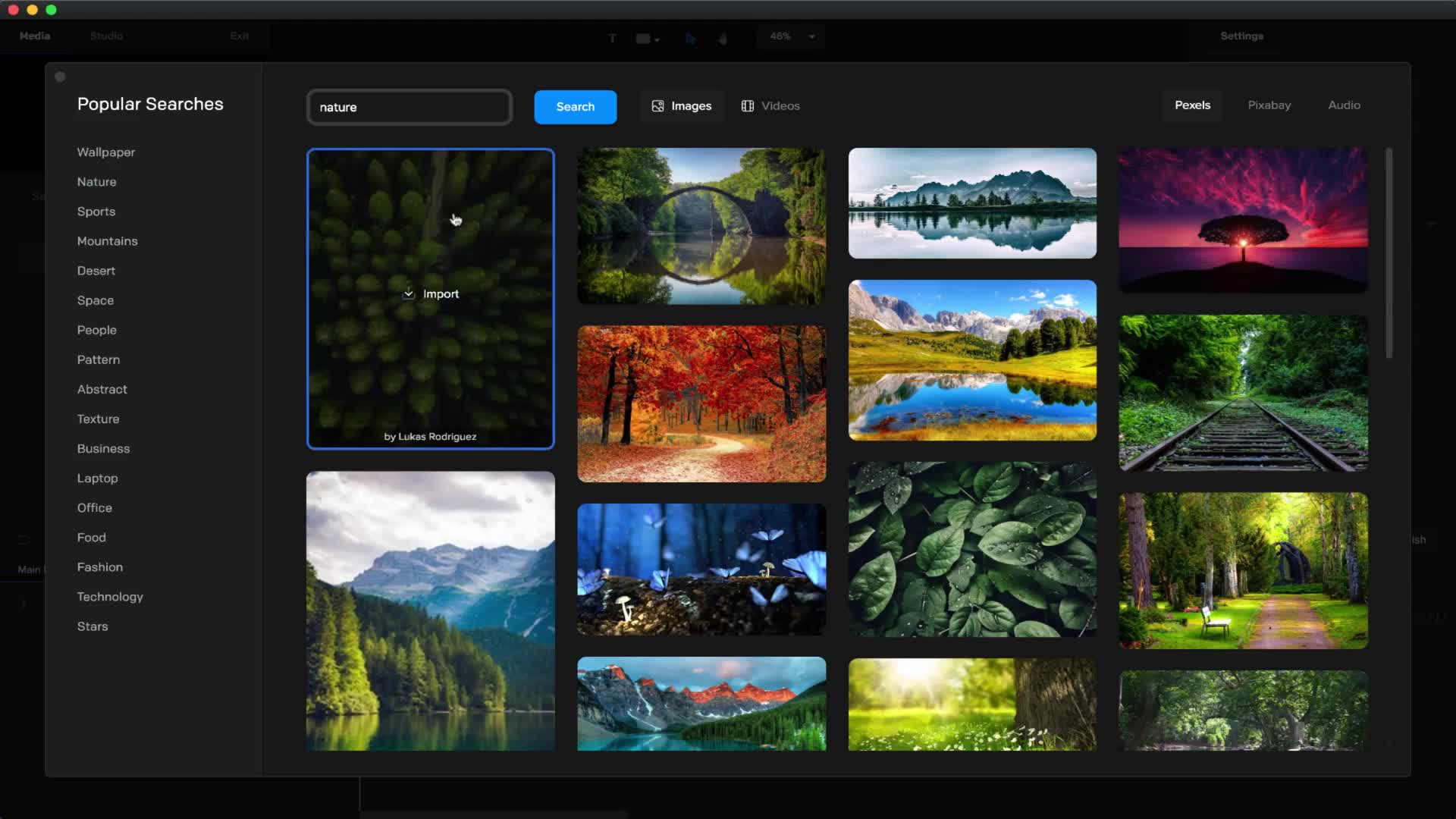Click the Search button
The height and width of the screenshot is (819, 1456).
click(x=575, y=107)
